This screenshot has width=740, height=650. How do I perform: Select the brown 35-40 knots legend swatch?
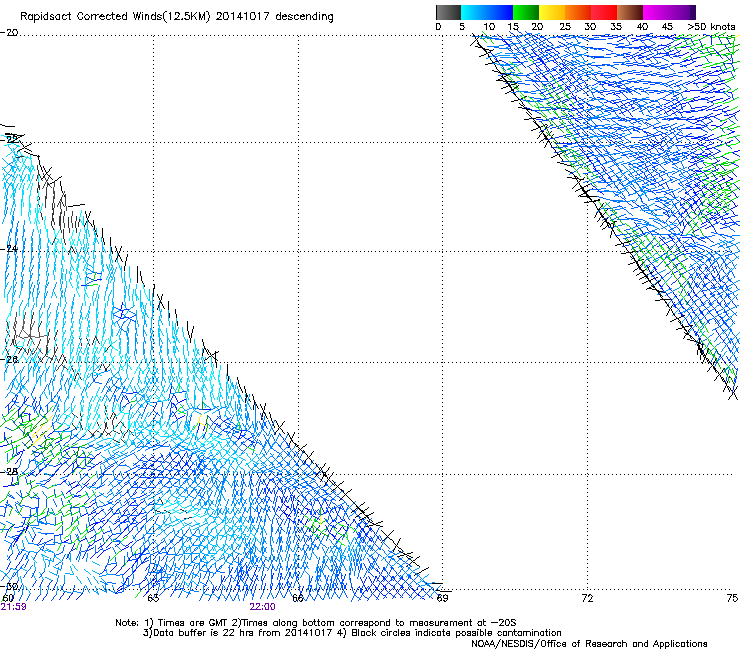pyautogui.click(x=630, y=12)
